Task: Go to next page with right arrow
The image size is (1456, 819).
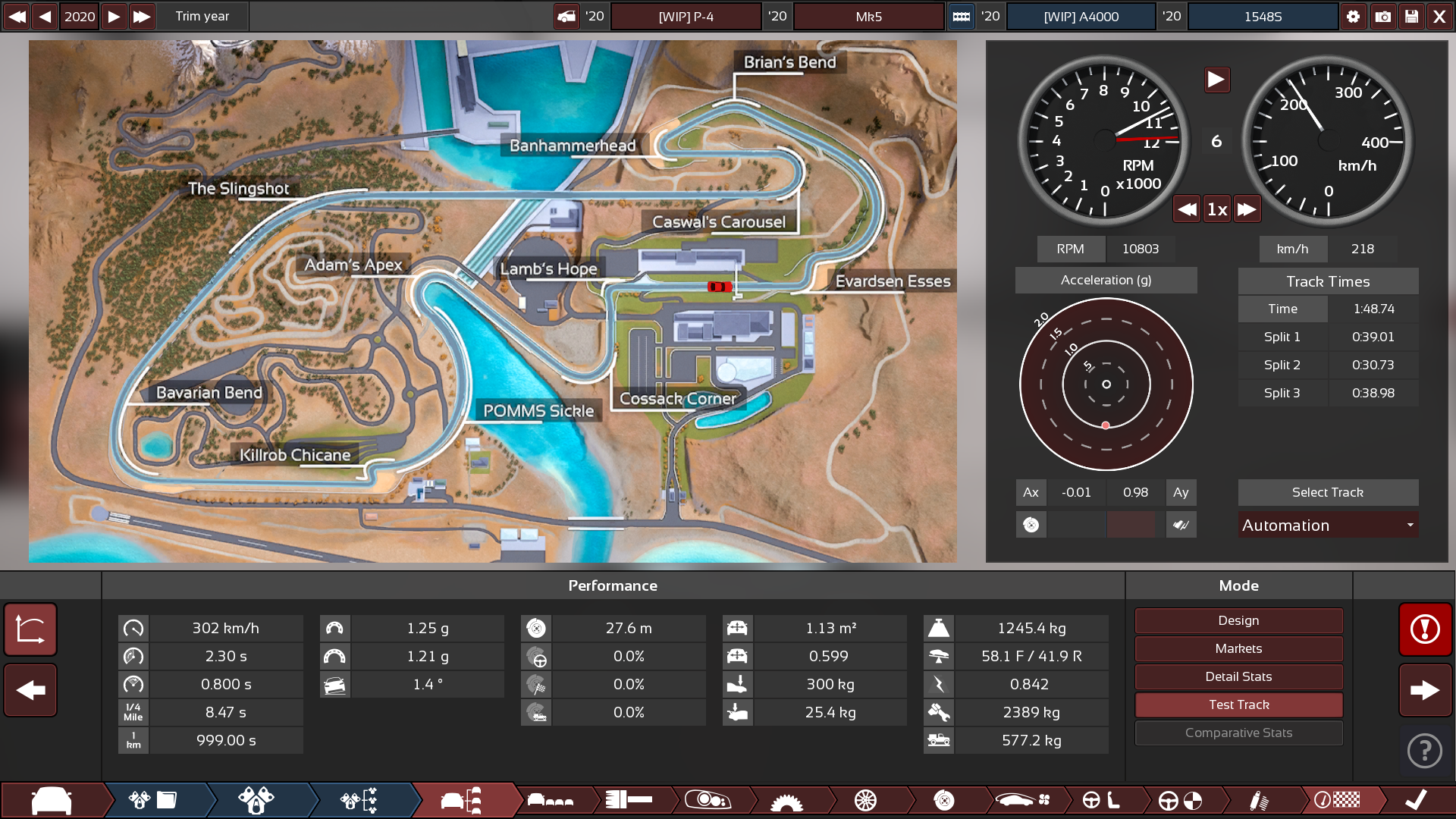Action: [x=1425, y=690]
